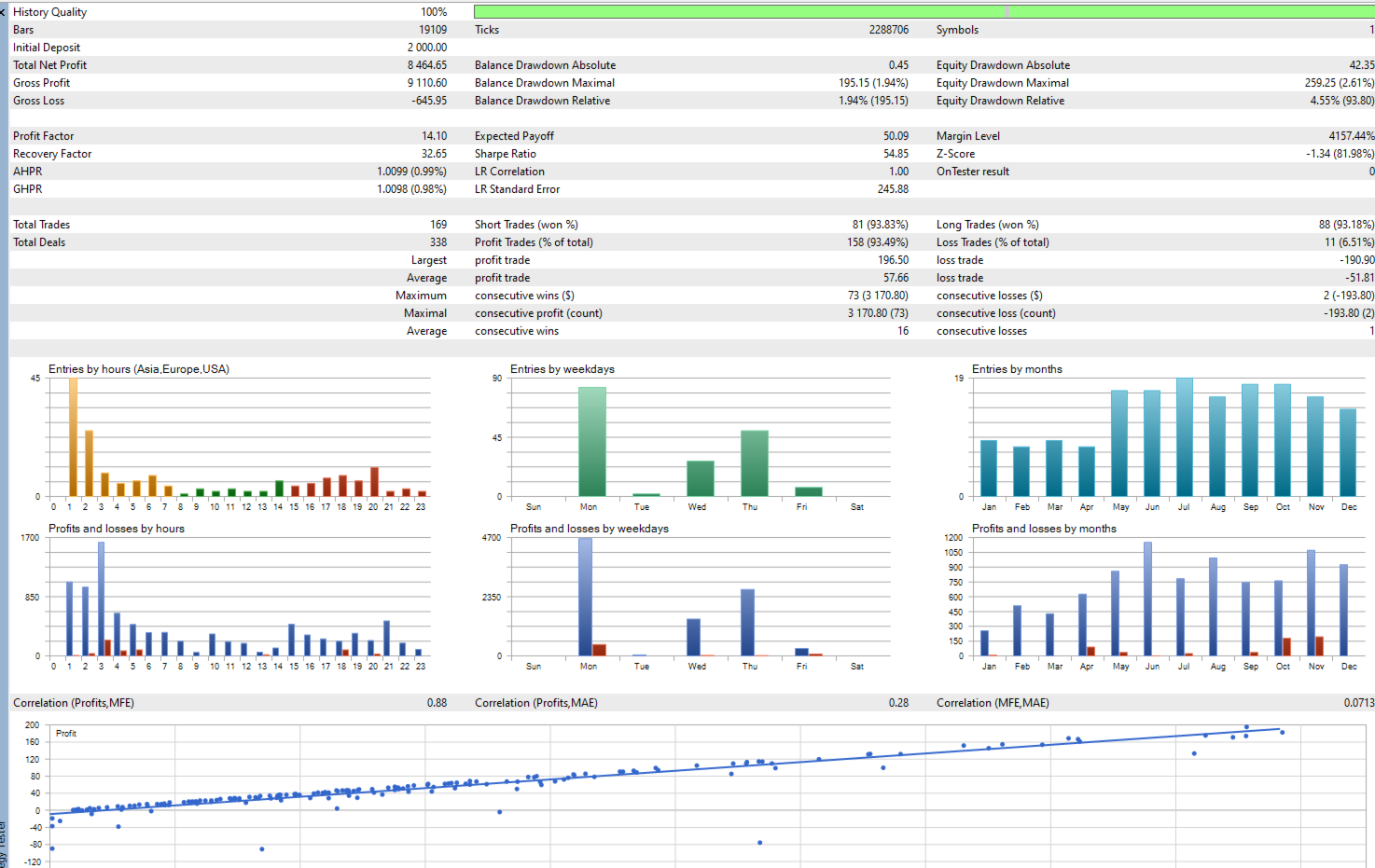Click Mon profit bar in Profits by weekdays
Viewport: 1375px width, 868px height.
(x=585, y=598)
